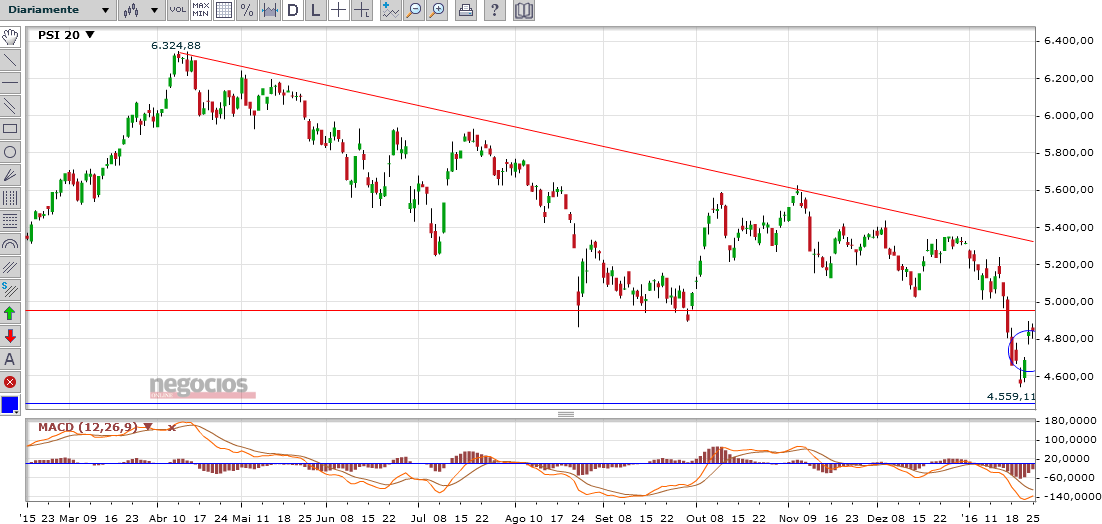Image resolution: width=1102 pixels, height=524 pixels.
Task: Select the hand pan tool
Action: click(10, 37)
